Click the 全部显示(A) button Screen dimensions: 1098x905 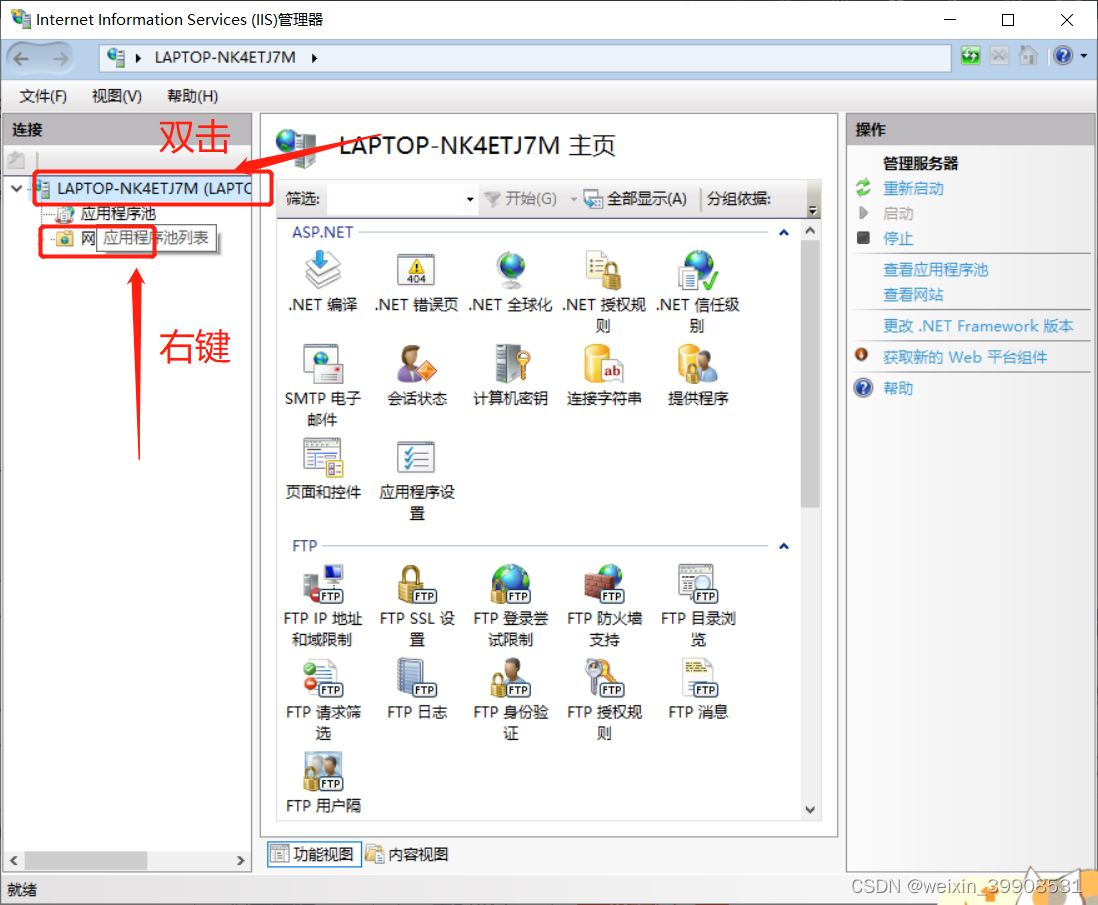click(x=636, y=199)
